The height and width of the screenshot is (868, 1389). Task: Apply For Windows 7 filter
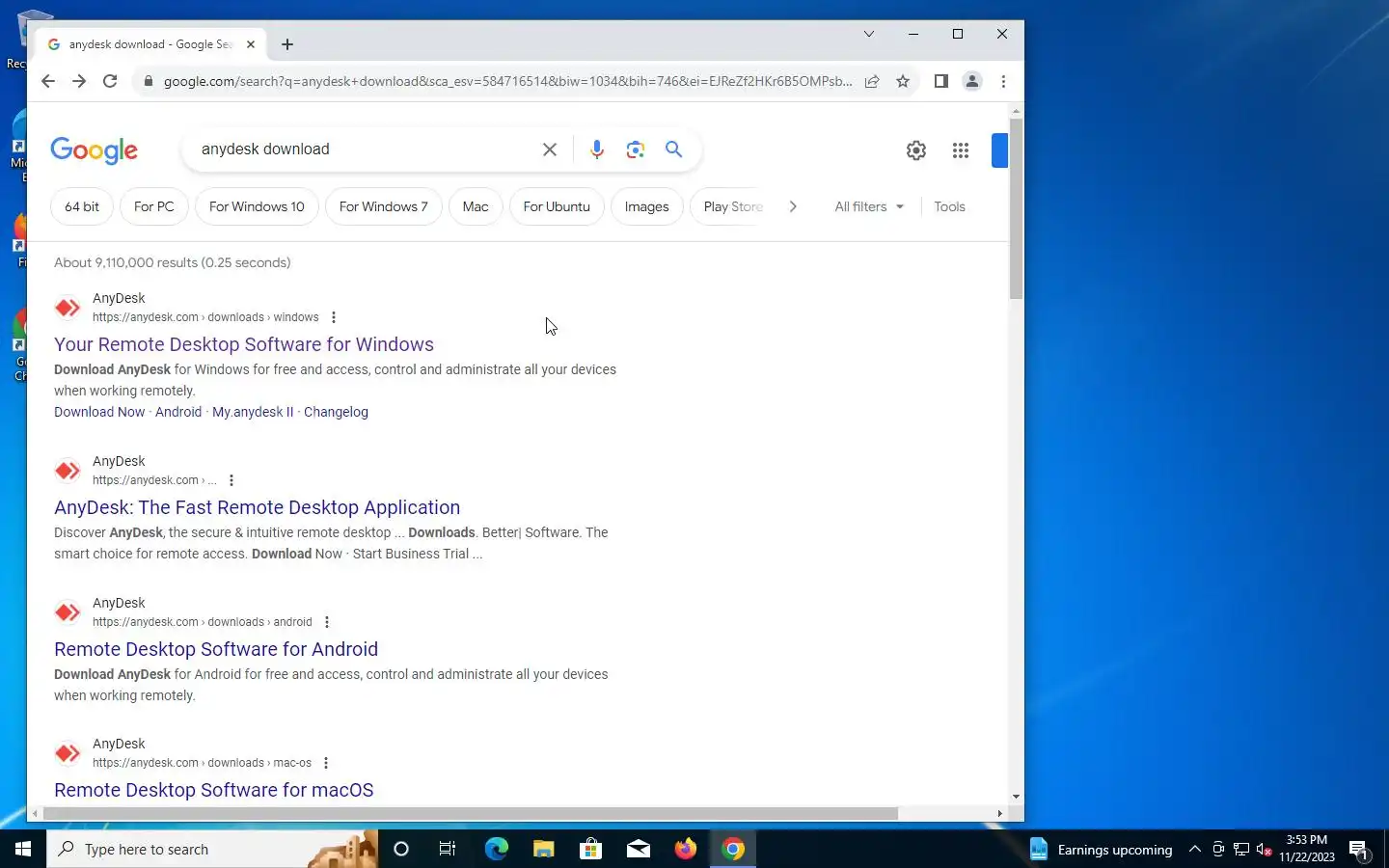click(x=384, y=206)
